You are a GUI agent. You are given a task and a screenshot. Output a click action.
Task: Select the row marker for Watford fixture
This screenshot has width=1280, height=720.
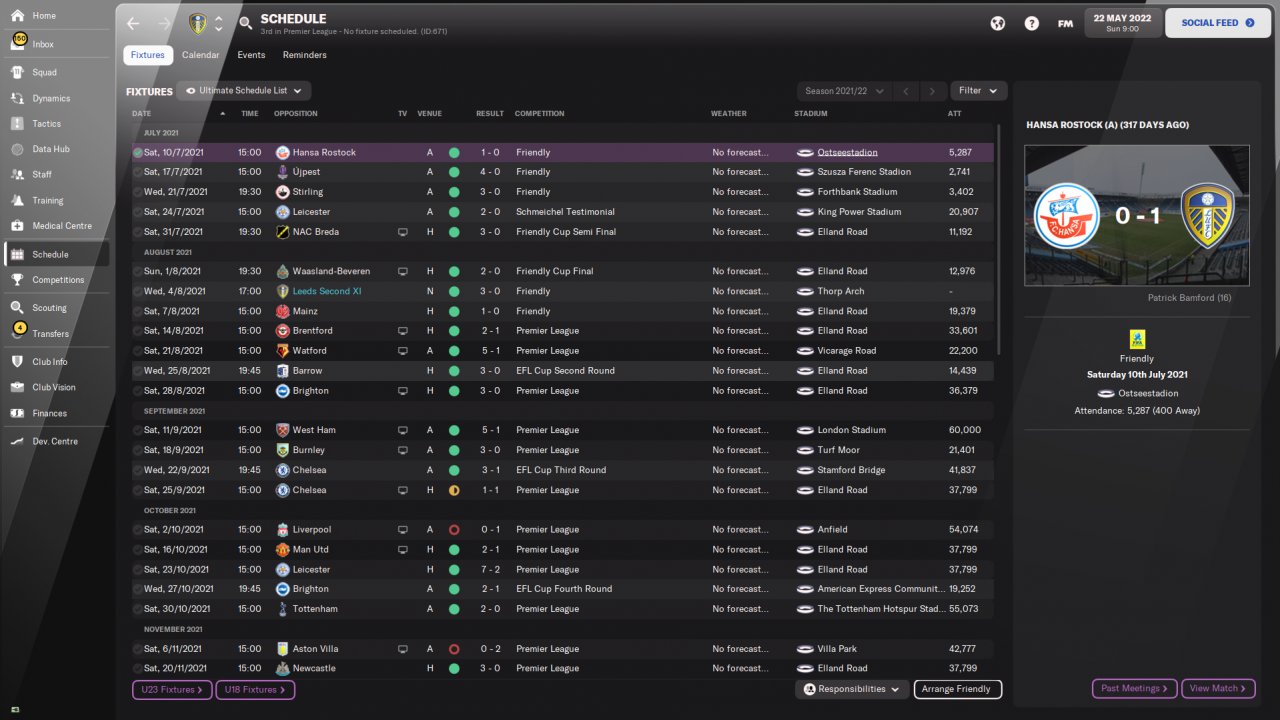pos(138,351)
